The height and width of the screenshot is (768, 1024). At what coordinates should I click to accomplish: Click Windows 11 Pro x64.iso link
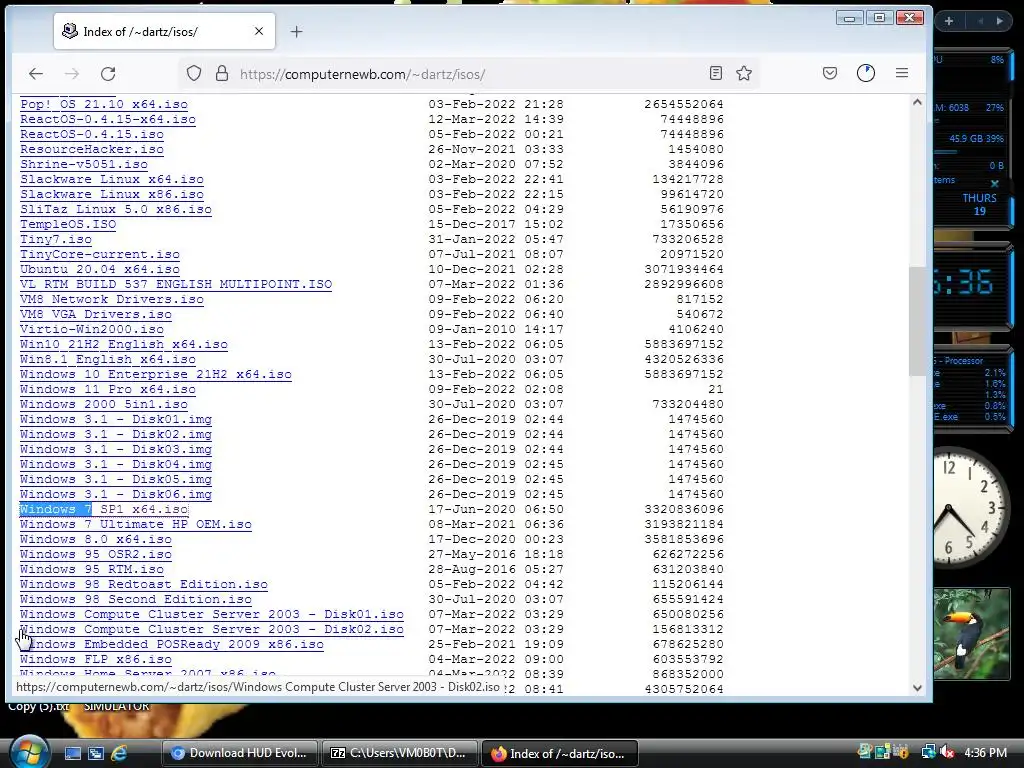[x=108, y=390]
